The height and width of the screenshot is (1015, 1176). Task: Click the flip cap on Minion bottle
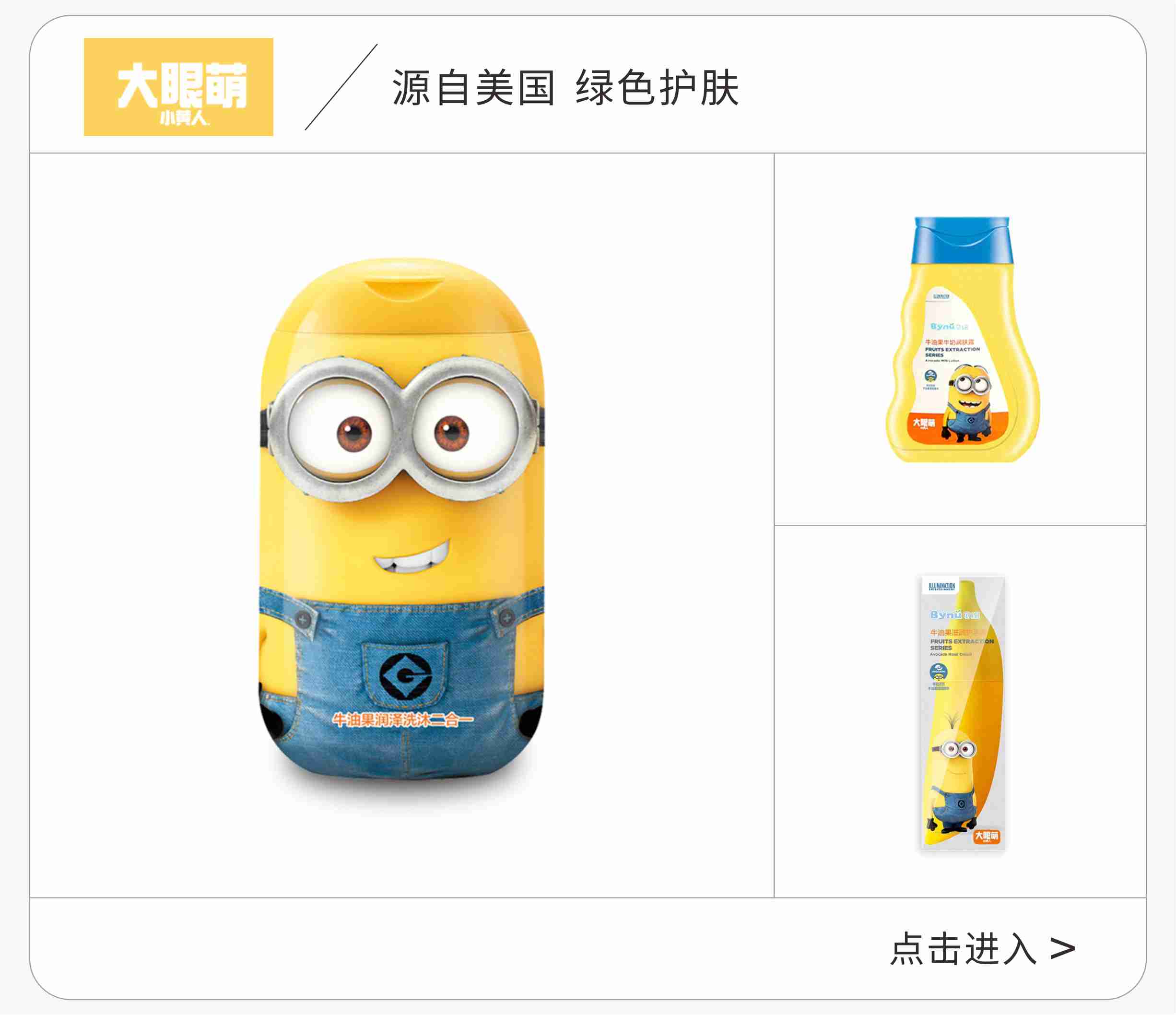tap(402, 295)
